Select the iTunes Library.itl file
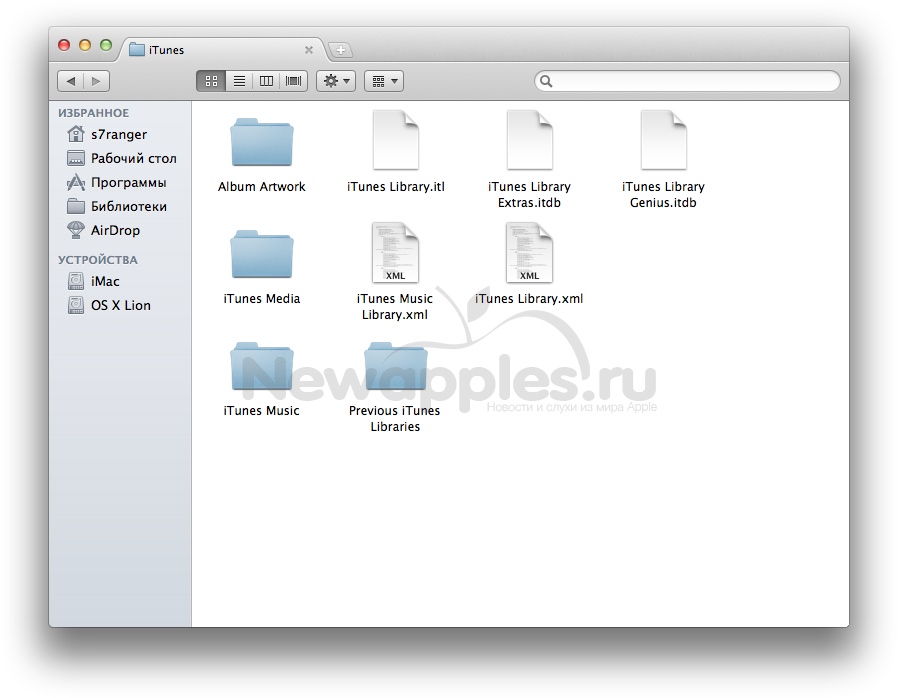The width and height of the screenshot is (898, 698). [395, 142]
